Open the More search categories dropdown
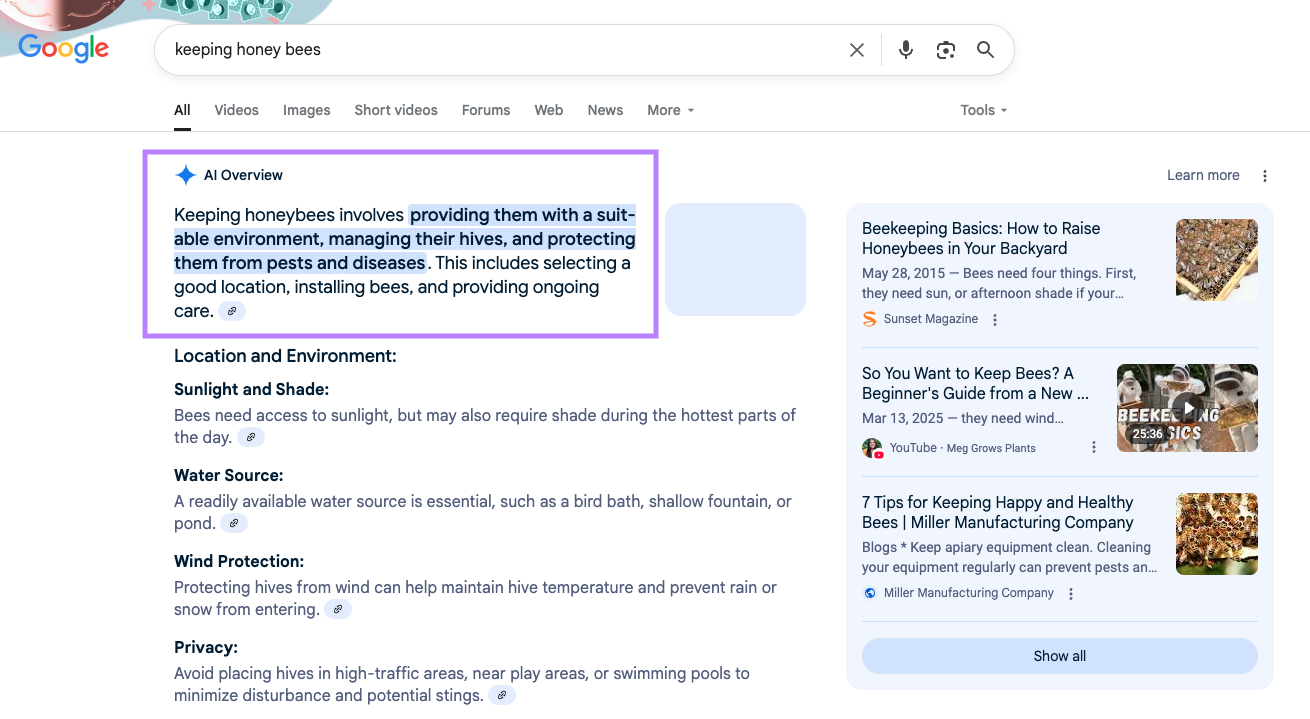This screenshot has width=1310, height=719. tap(670, 110)
